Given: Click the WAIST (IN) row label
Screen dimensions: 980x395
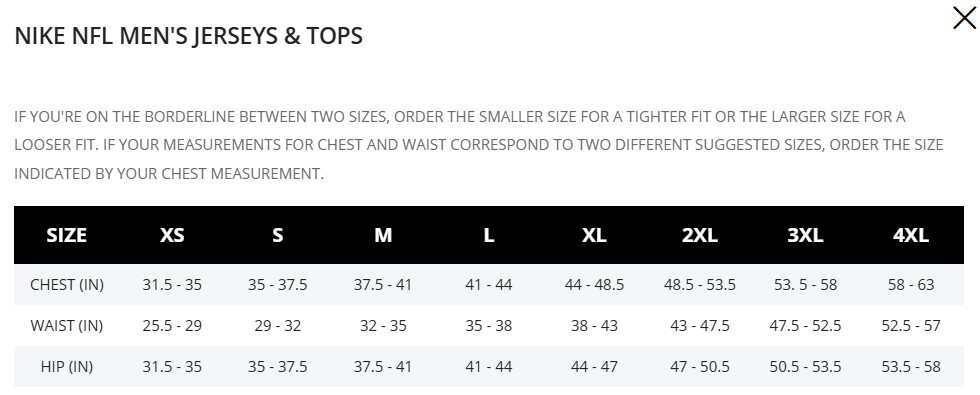Looking at the screenshot, I should coord(67,326).
